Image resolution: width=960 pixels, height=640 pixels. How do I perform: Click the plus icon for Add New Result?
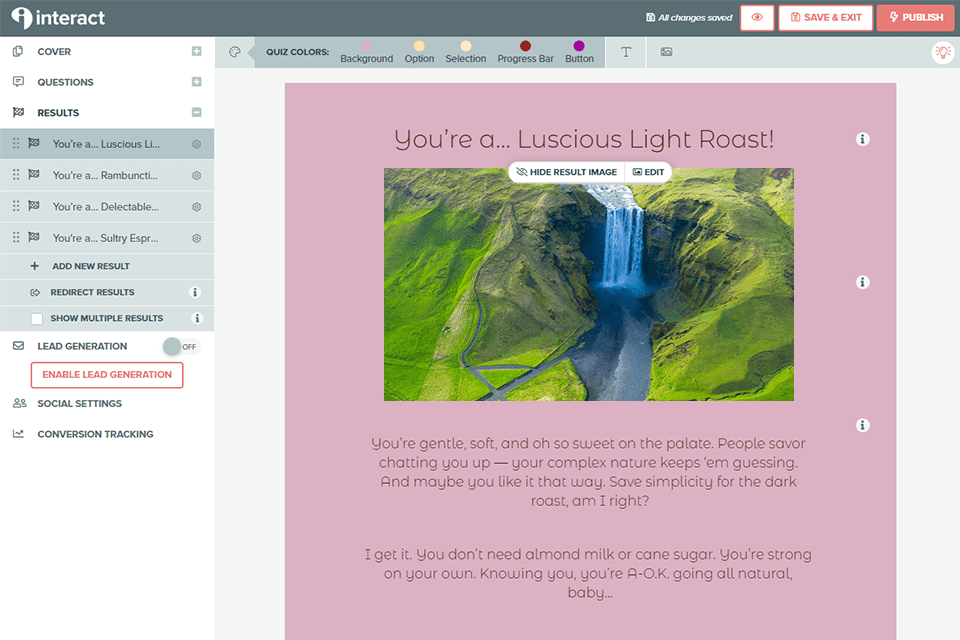tap(34, 266)
